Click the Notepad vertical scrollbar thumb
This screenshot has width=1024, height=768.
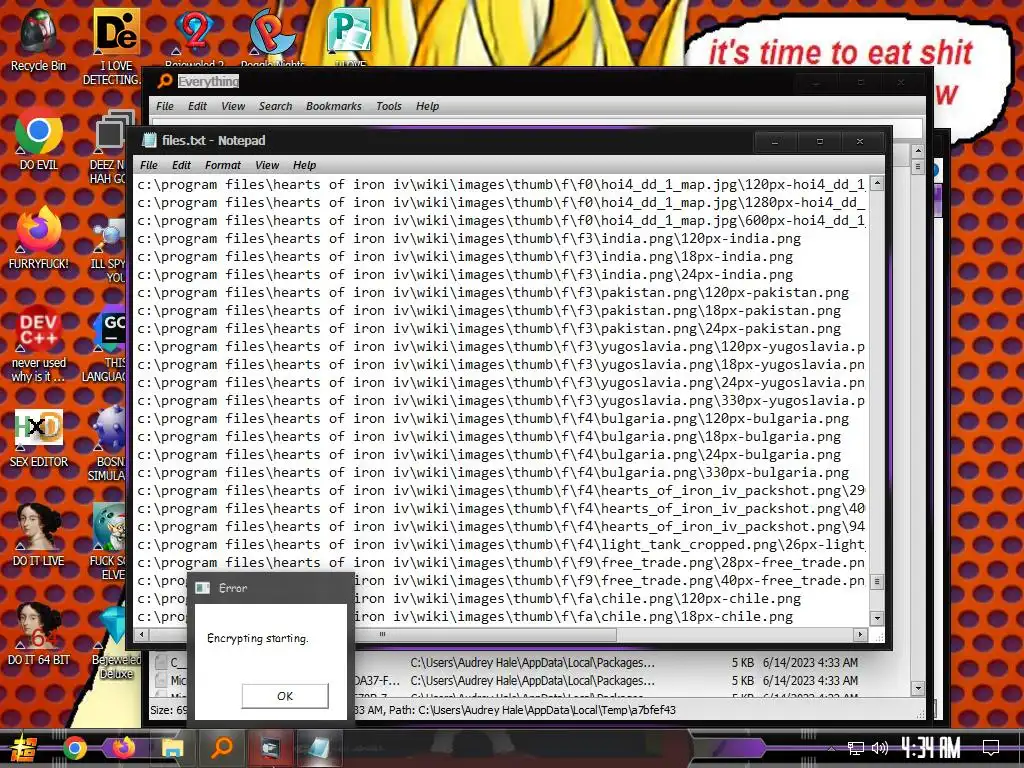[877, 581]
